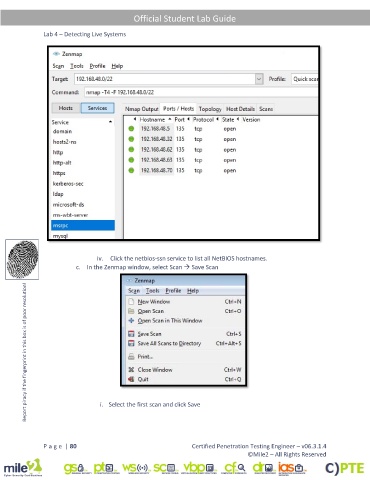
Task: Click the red Quit icon in Scan menu
Action: point(131,379)
